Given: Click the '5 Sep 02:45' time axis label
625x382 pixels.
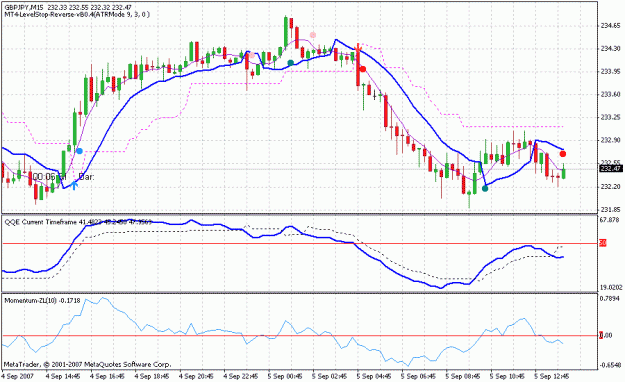Looking at the screenshot, I should coord(330,376).
